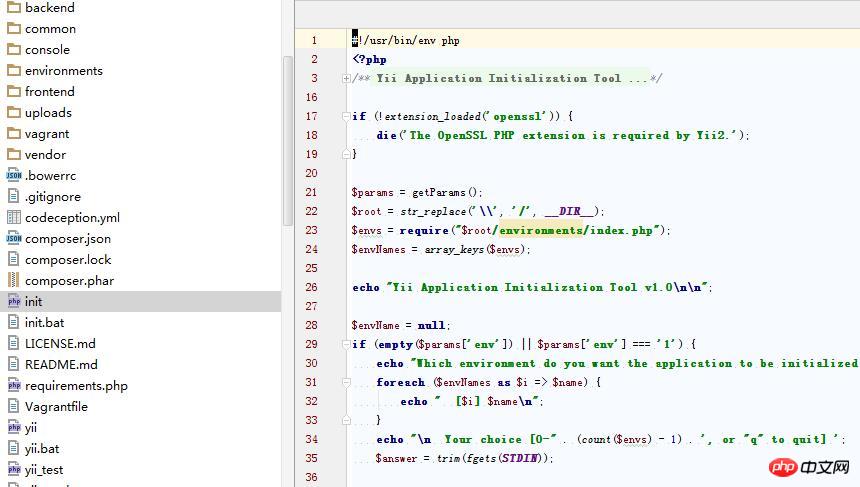Click the codeception.yml file name
Viewport: 860px width, 487px height.
tap(72, 218)
